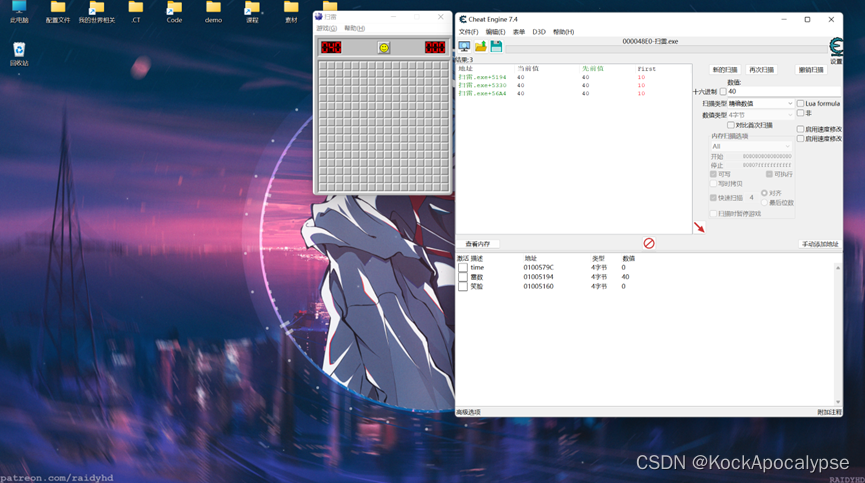Open the 数值类型 value type dropdown
Viewport: 865px width, 483px height.
point(760,115)
